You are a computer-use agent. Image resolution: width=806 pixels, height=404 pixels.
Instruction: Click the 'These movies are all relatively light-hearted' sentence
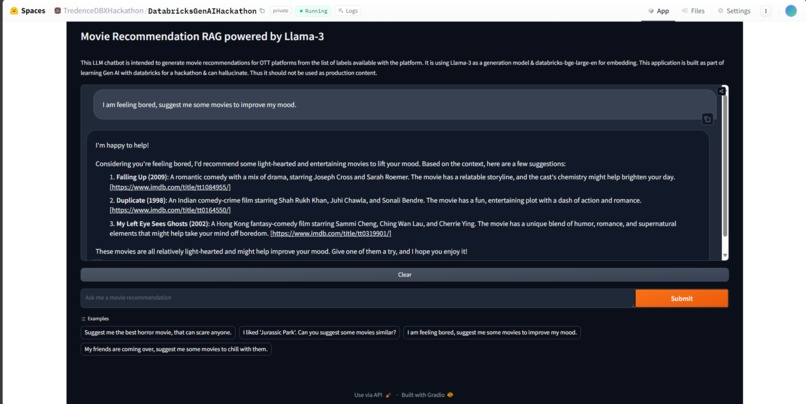pos(281,252)
